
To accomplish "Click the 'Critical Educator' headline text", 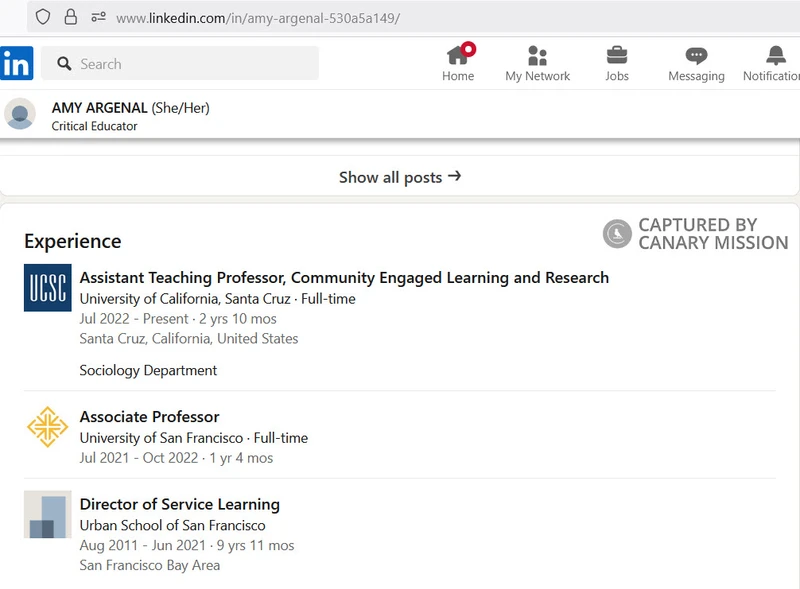I will click(94, 126).
